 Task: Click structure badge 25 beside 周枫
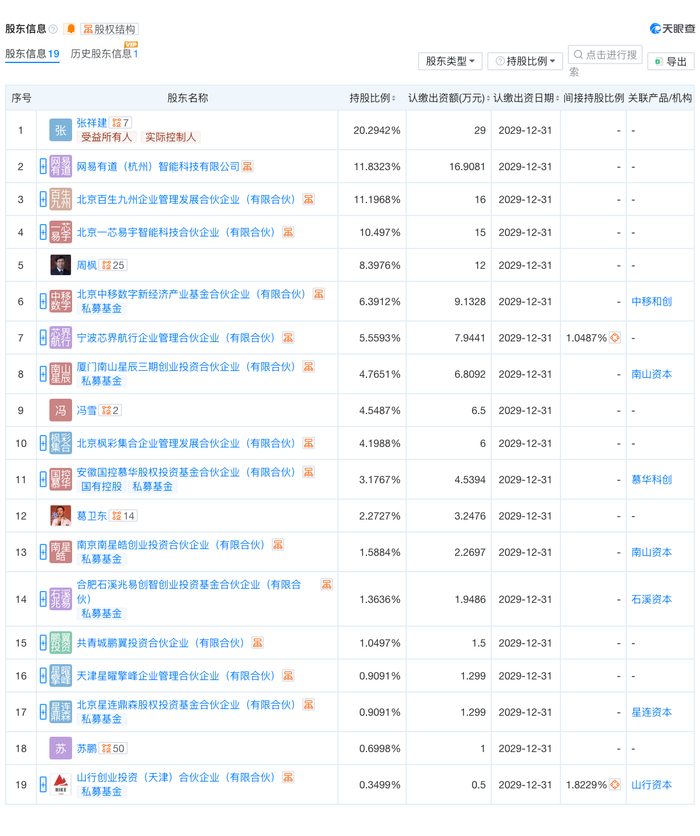coord(114,266)
